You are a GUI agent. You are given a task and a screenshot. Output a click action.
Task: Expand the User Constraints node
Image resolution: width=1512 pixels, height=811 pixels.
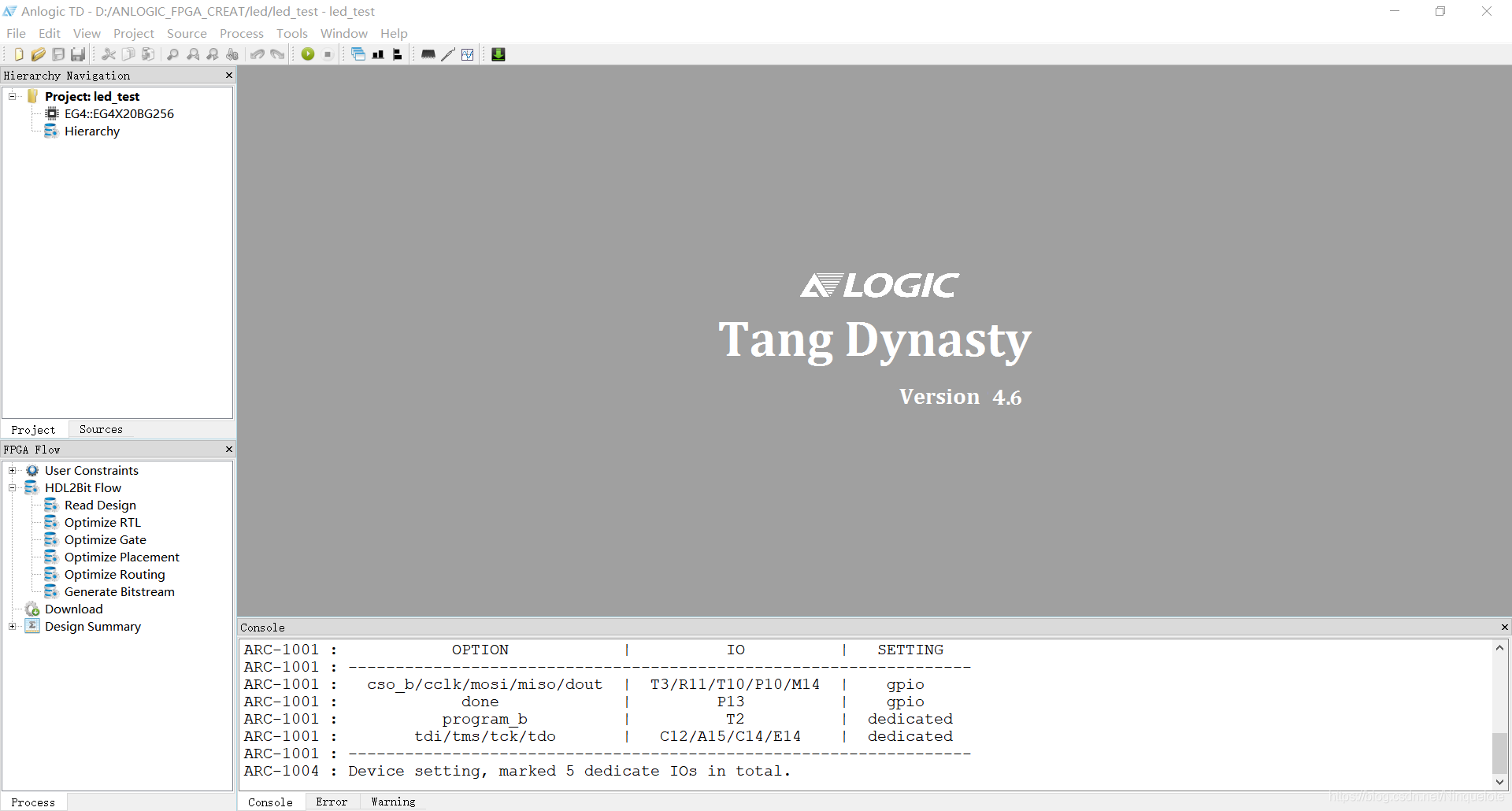click(13, 470)
